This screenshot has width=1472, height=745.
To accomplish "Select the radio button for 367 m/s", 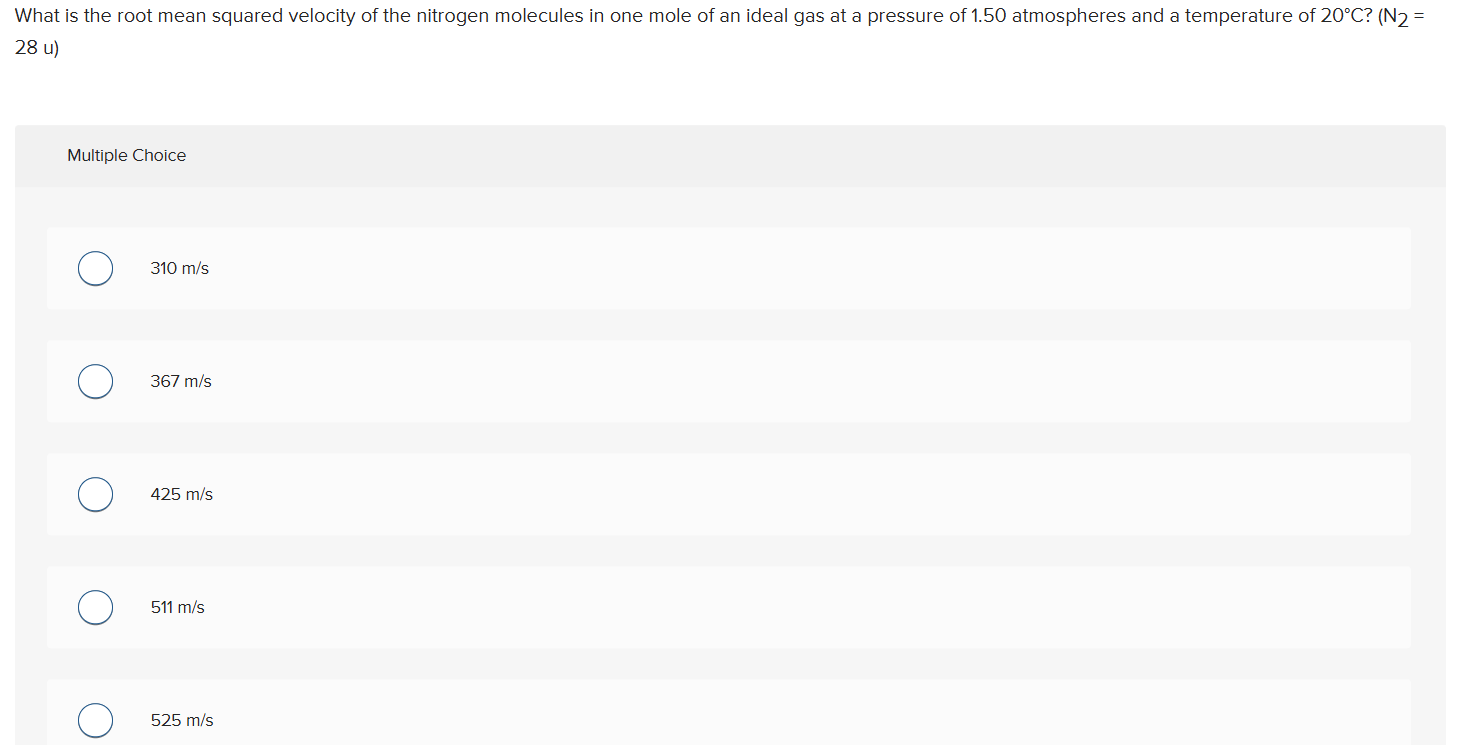I will (x=95, y=381).
